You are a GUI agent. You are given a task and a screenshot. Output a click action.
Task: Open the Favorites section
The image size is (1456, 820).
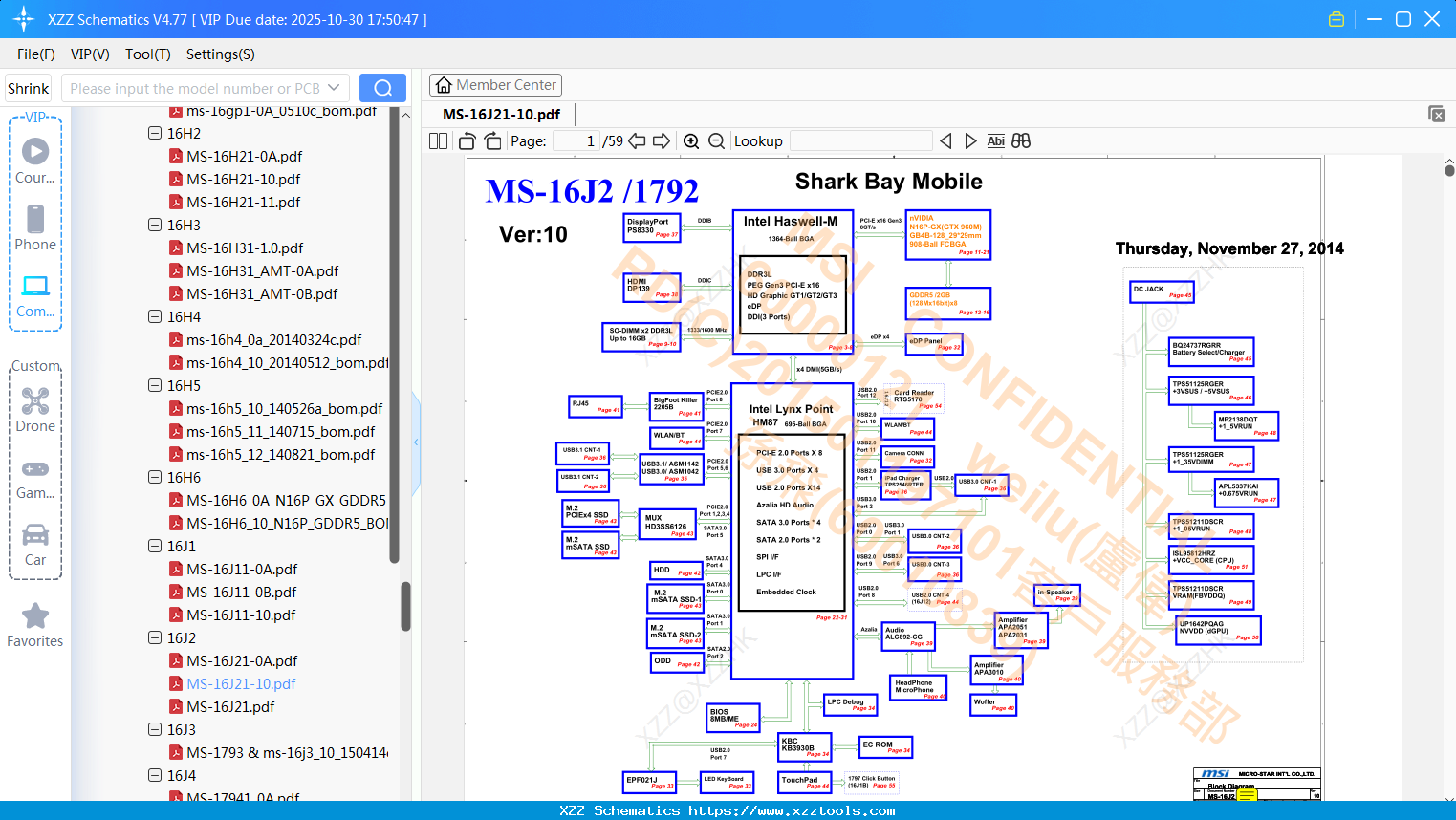(x=35, y=626)
